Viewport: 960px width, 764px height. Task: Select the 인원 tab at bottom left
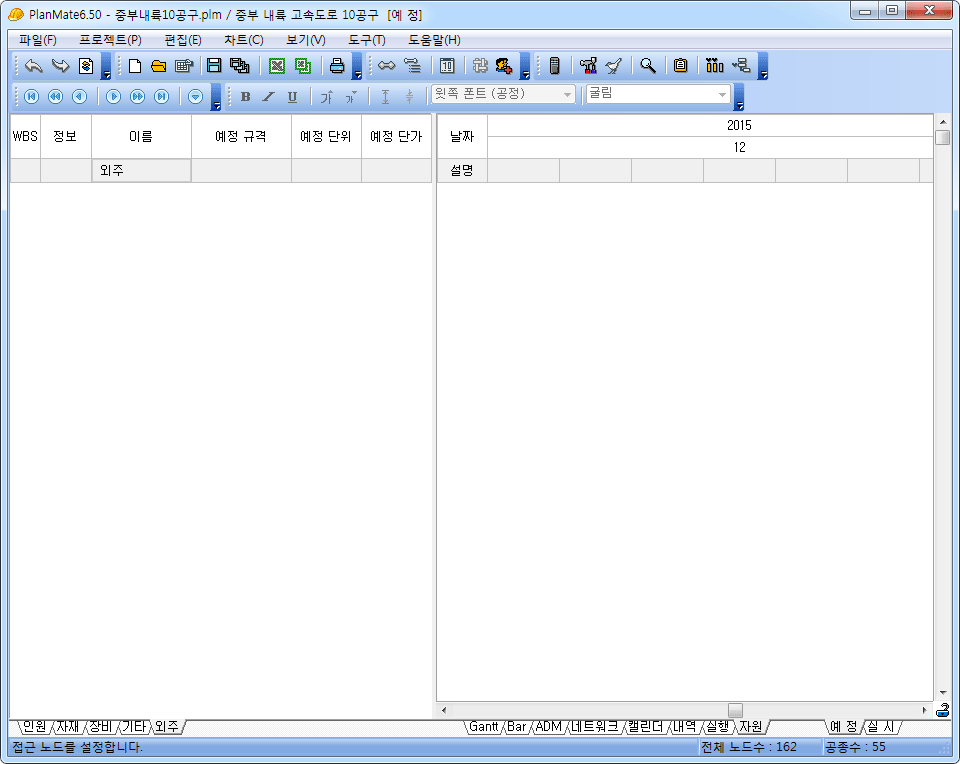[x=33, y=727]
